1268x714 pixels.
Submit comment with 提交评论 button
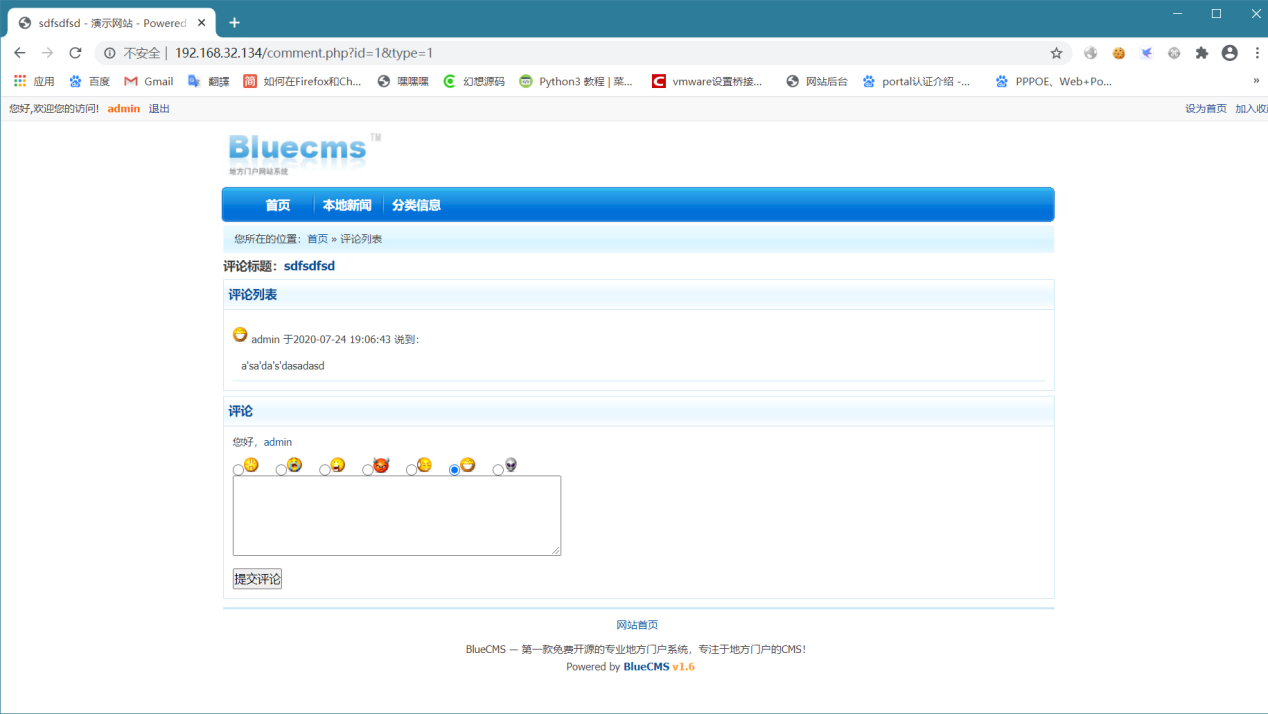tap(257, 579)
